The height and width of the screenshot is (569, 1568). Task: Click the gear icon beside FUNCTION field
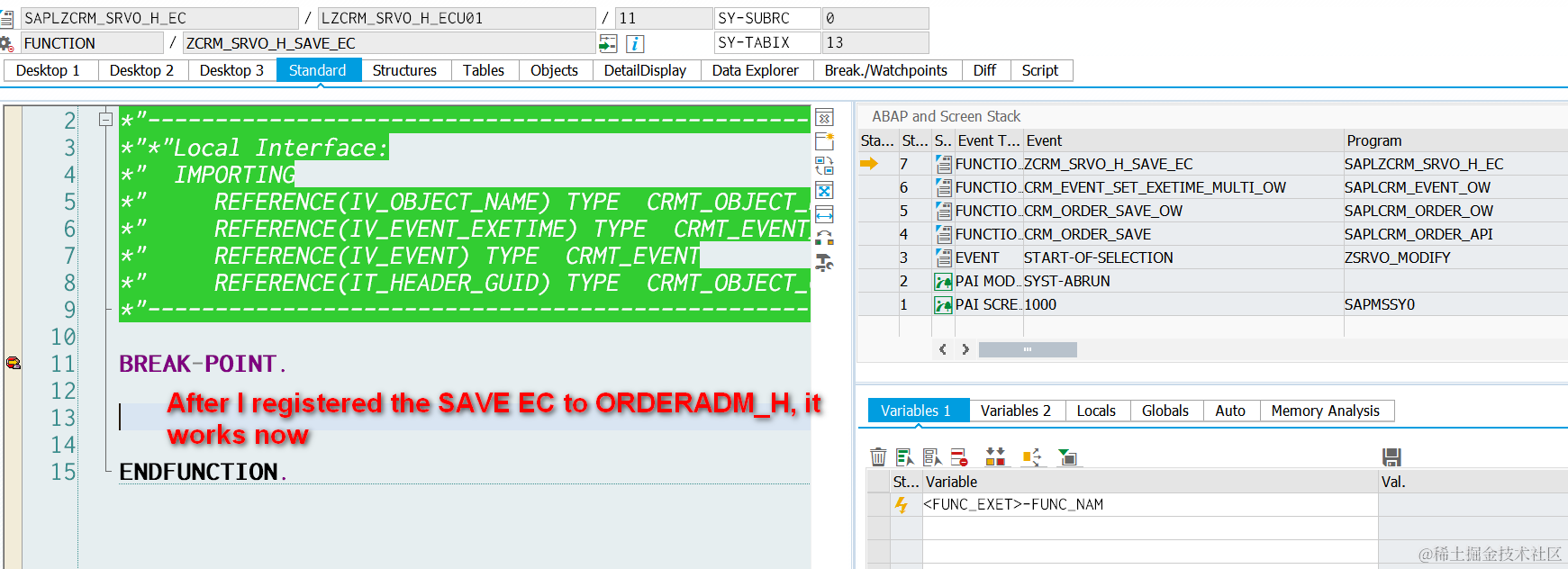pyautogui.click(x=6, y=43)
